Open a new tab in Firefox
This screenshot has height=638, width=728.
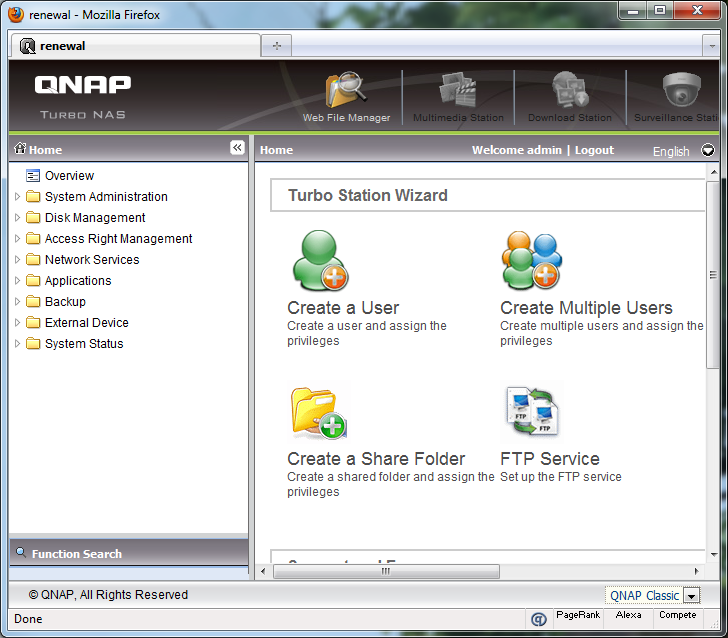tap(276, 46)
